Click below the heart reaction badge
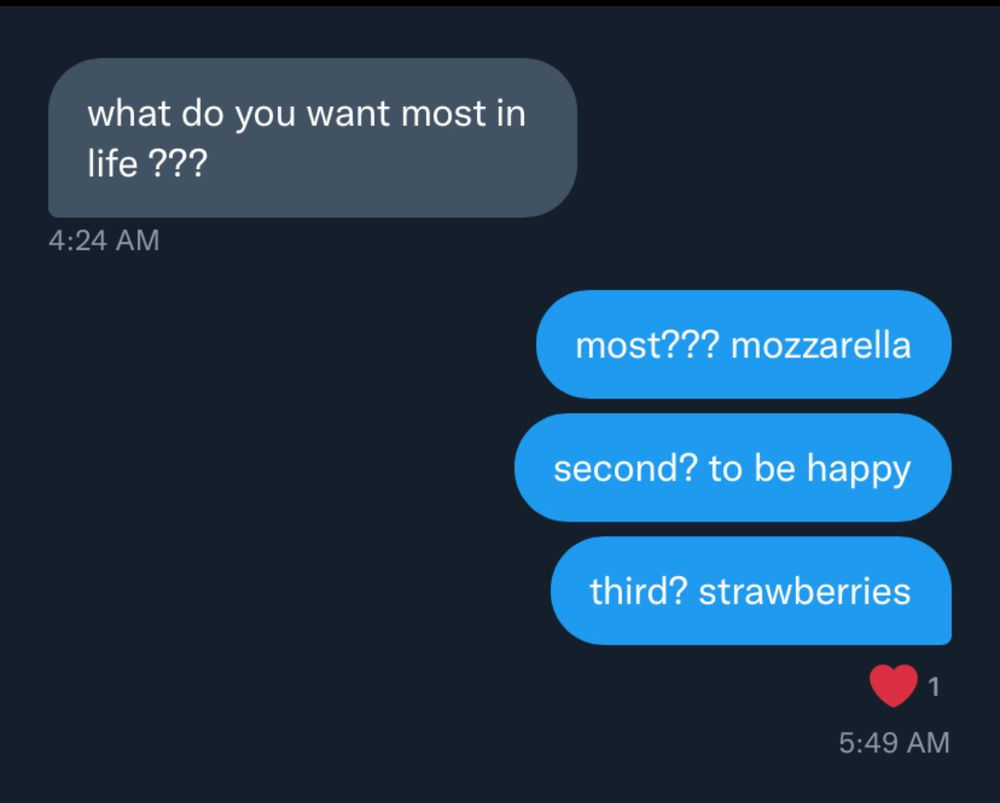The image size is (1000, 803). [893, 715]
